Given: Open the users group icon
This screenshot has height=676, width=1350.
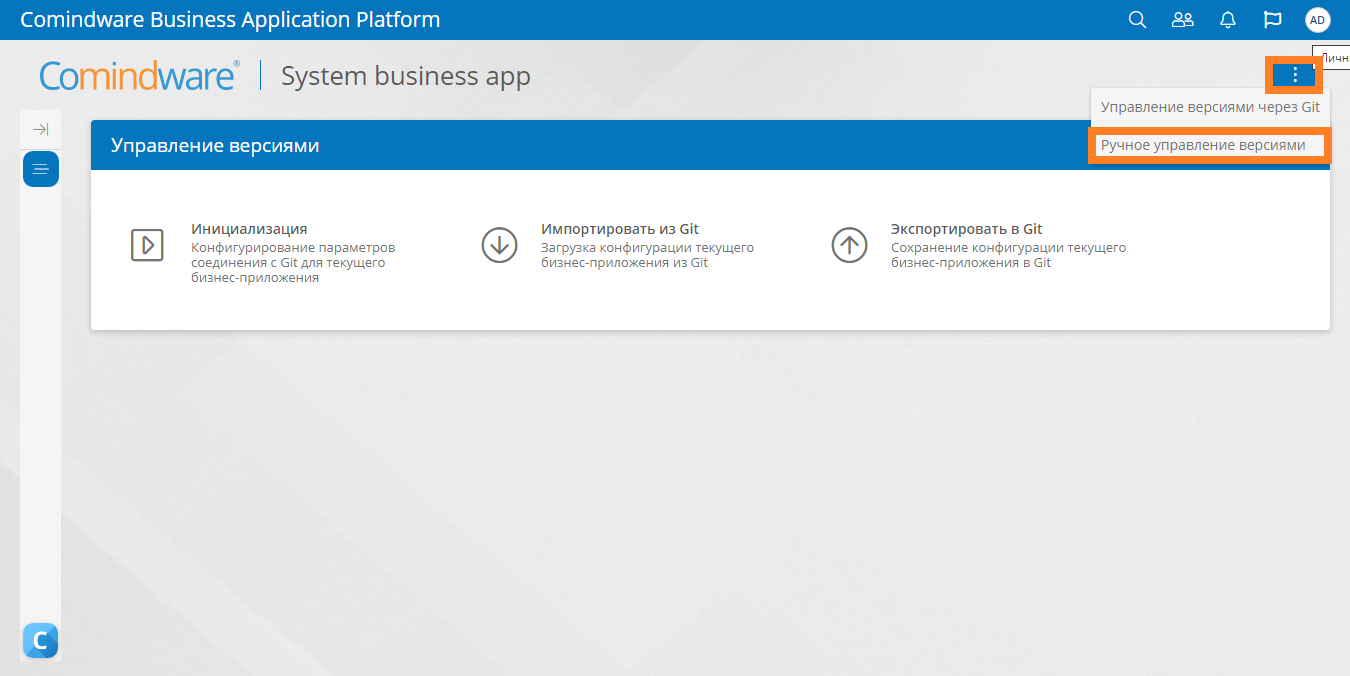Looking at the screenshot, I should (x=1183, y=20).
